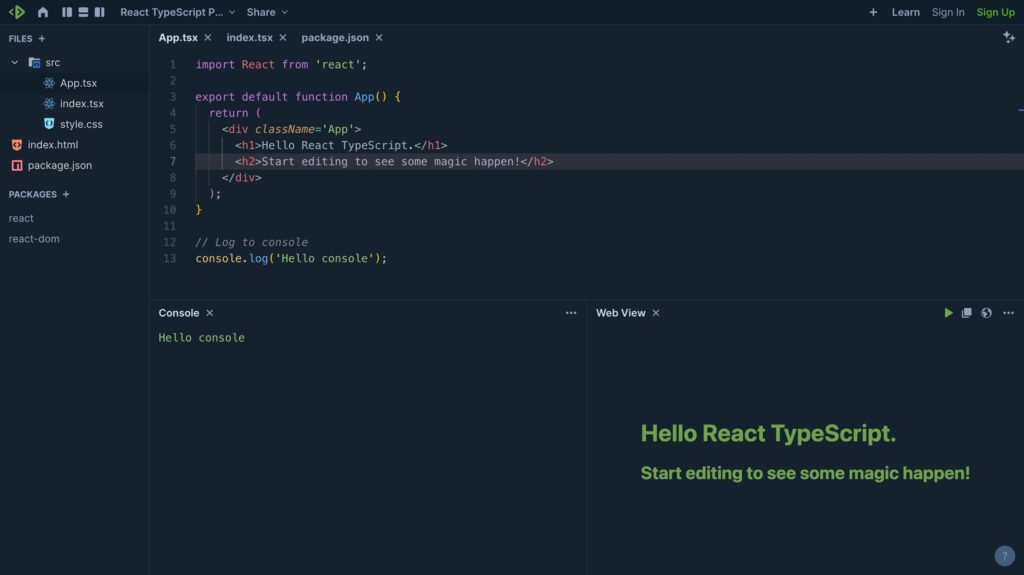
Task: Click the plus icon next to Learn
Action: point(873,12)
